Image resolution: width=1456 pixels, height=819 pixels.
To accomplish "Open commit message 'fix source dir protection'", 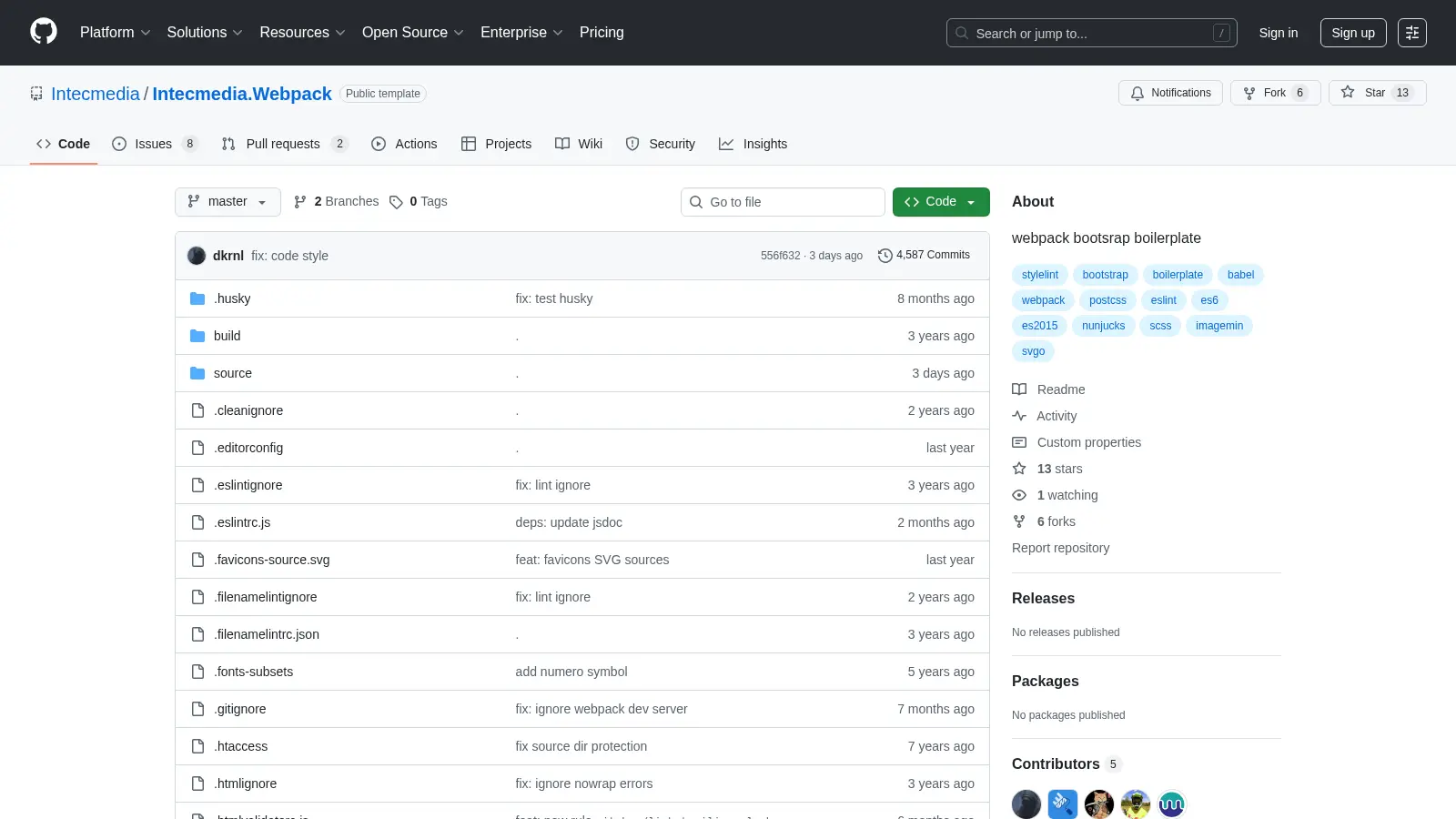I will 581,746.
